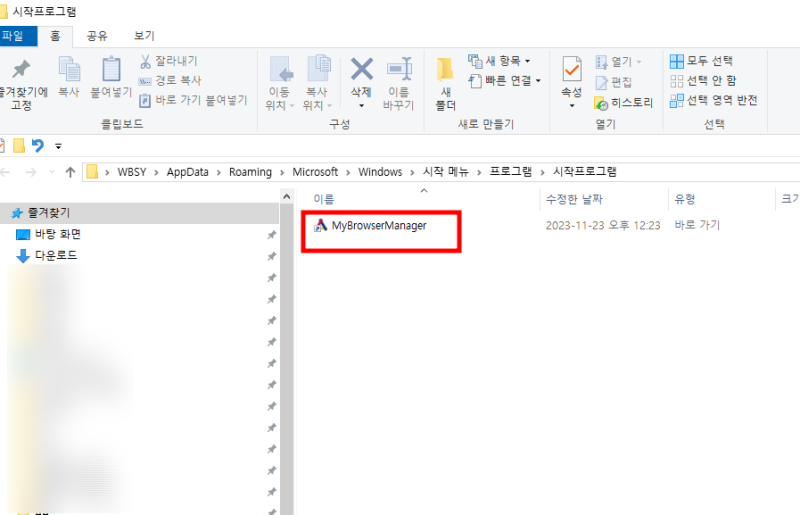
Task: Open Customize Quick Access Toolbar dropdown
Action: [x=58, y=146]
